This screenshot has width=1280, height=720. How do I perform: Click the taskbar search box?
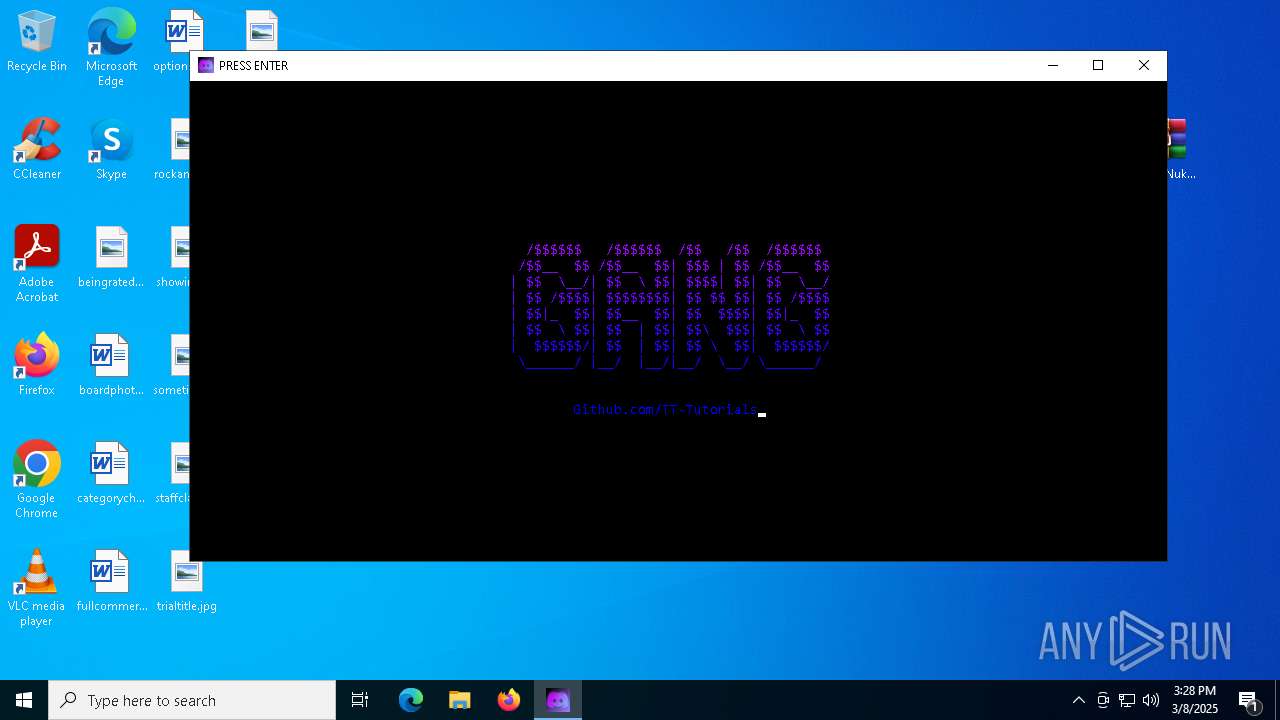tap(192, 700)
